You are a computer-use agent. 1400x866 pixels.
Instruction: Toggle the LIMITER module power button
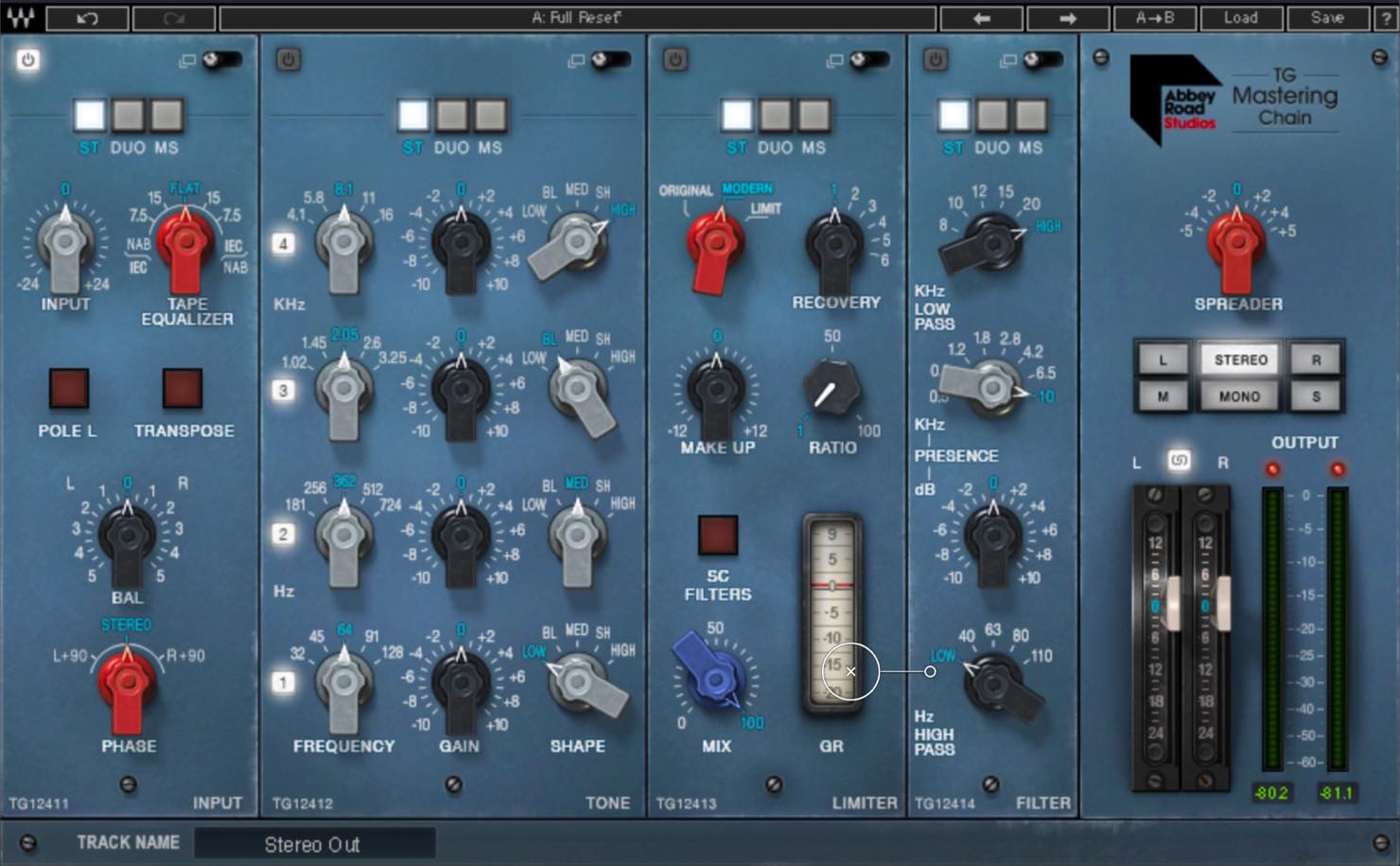click(x=674, y=61)
